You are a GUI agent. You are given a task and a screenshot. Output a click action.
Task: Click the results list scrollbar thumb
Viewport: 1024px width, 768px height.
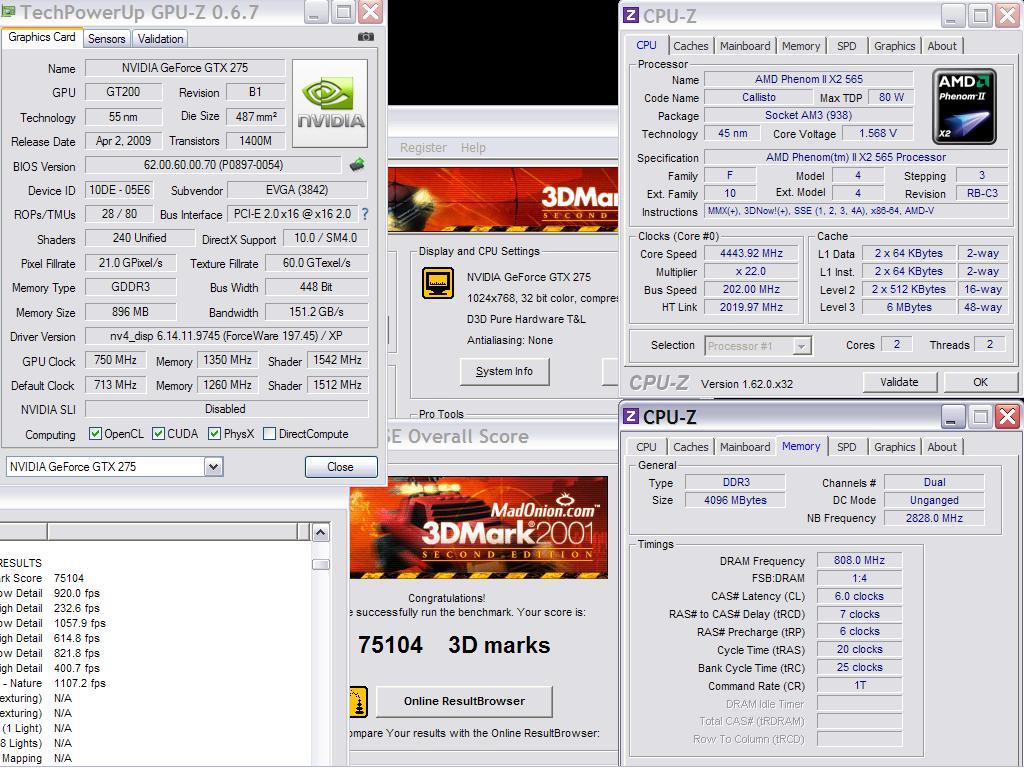(321, 564)
